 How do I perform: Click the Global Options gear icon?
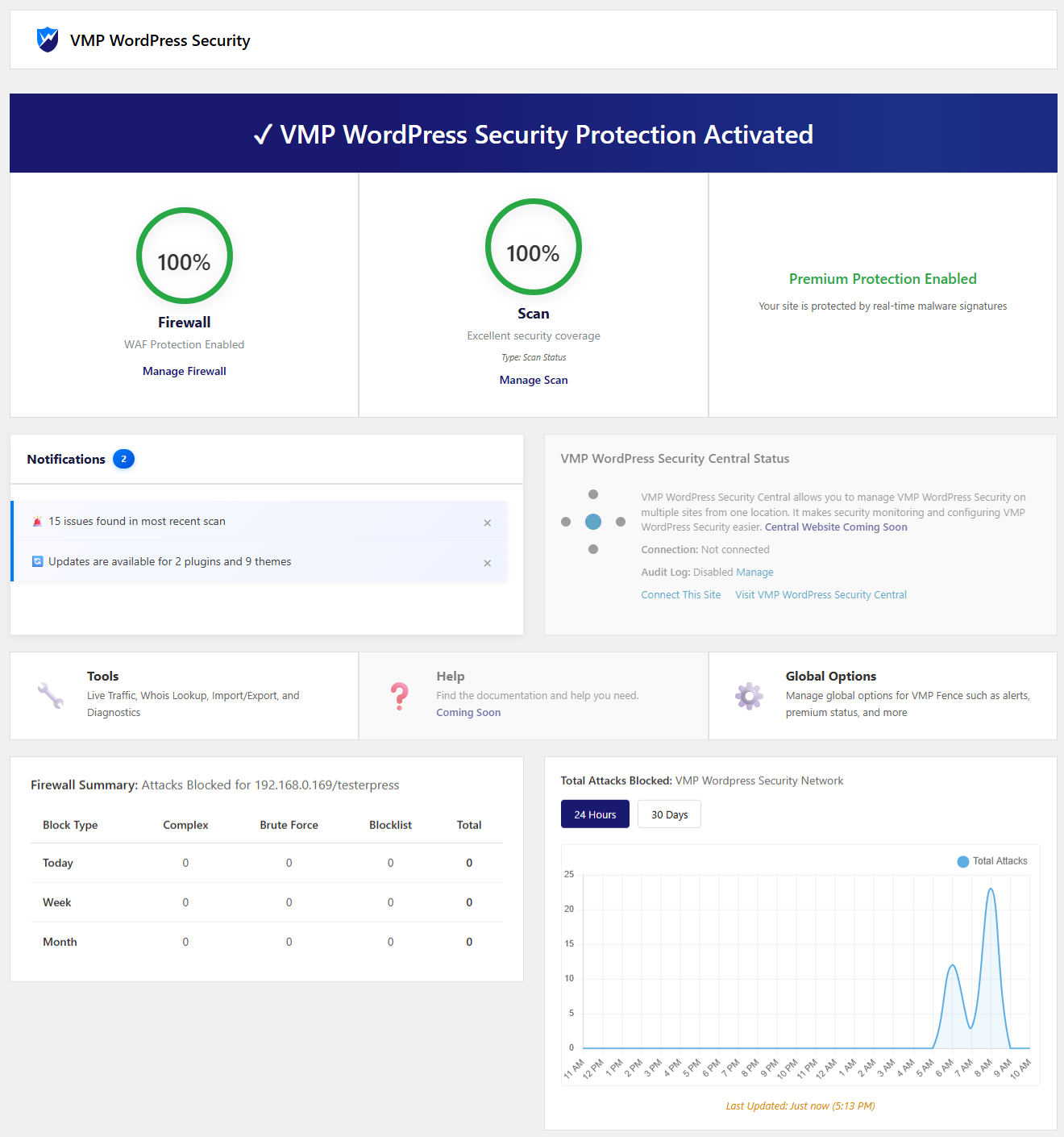(x=749, y=695)
